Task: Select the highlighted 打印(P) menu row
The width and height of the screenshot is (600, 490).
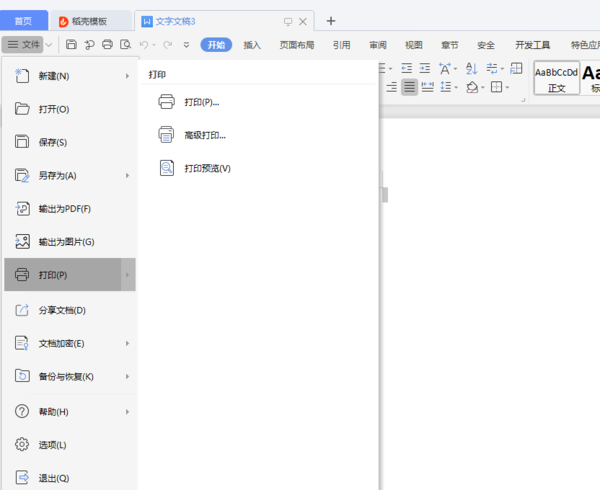Action: tap(70, 275)
